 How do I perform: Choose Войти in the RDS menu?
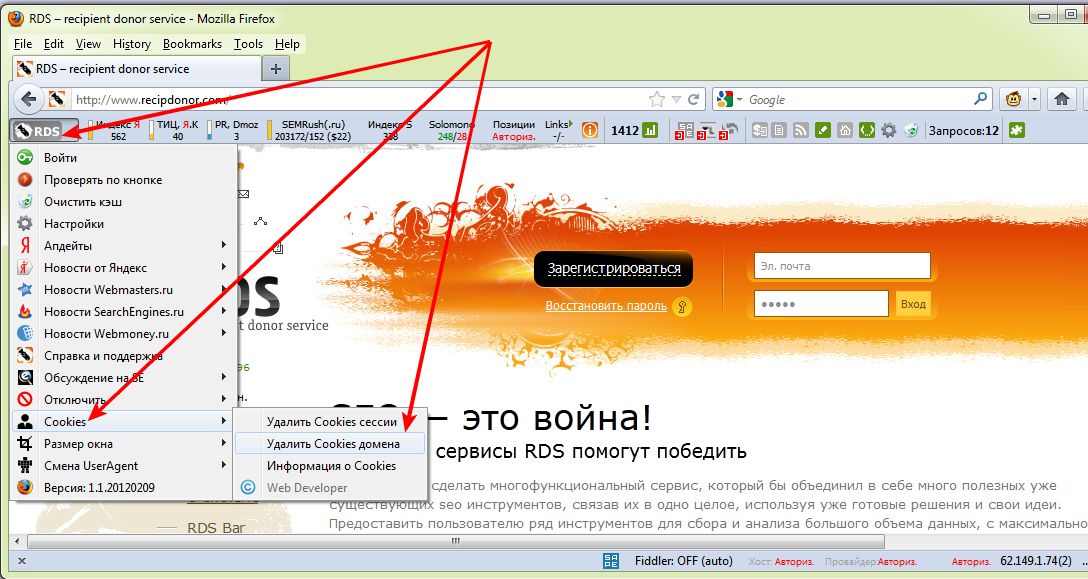point(124,158)
